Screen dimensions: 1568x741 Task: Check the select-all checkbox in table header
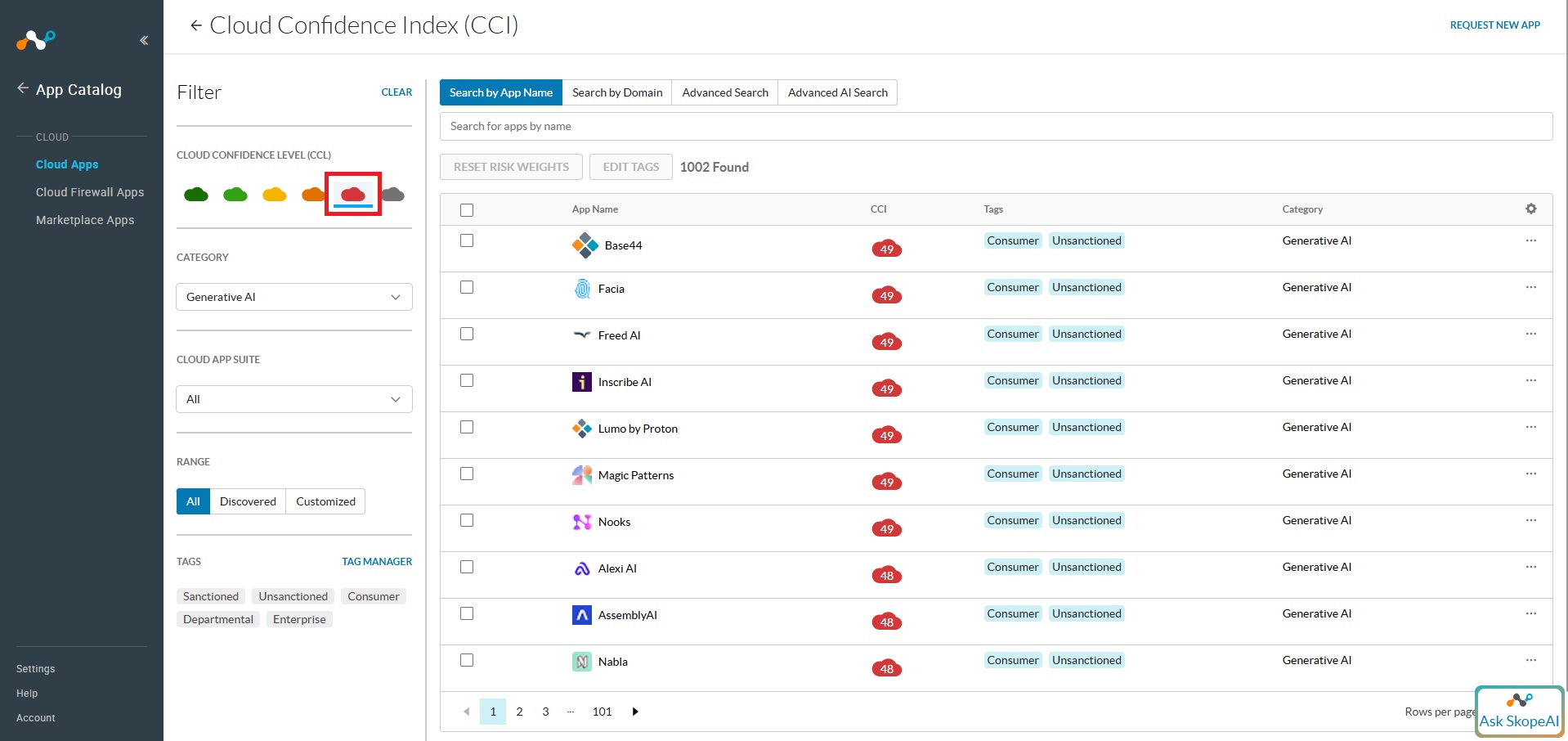467,210
